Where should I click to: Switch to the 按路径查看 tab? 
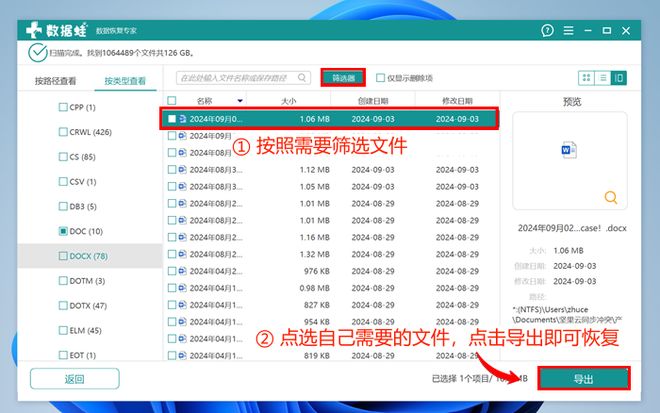point(56,81)
